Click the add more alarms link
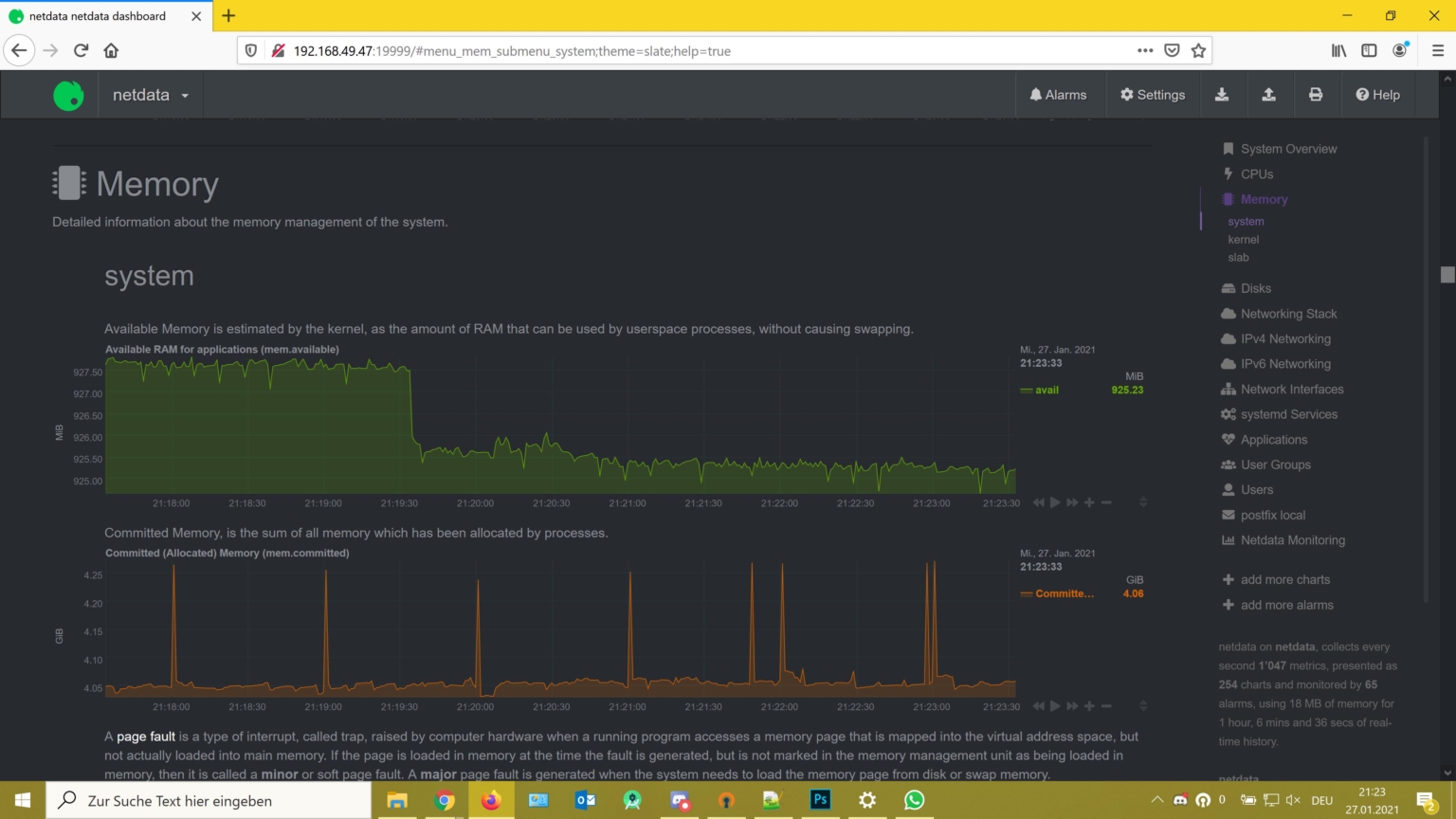 1286,605
